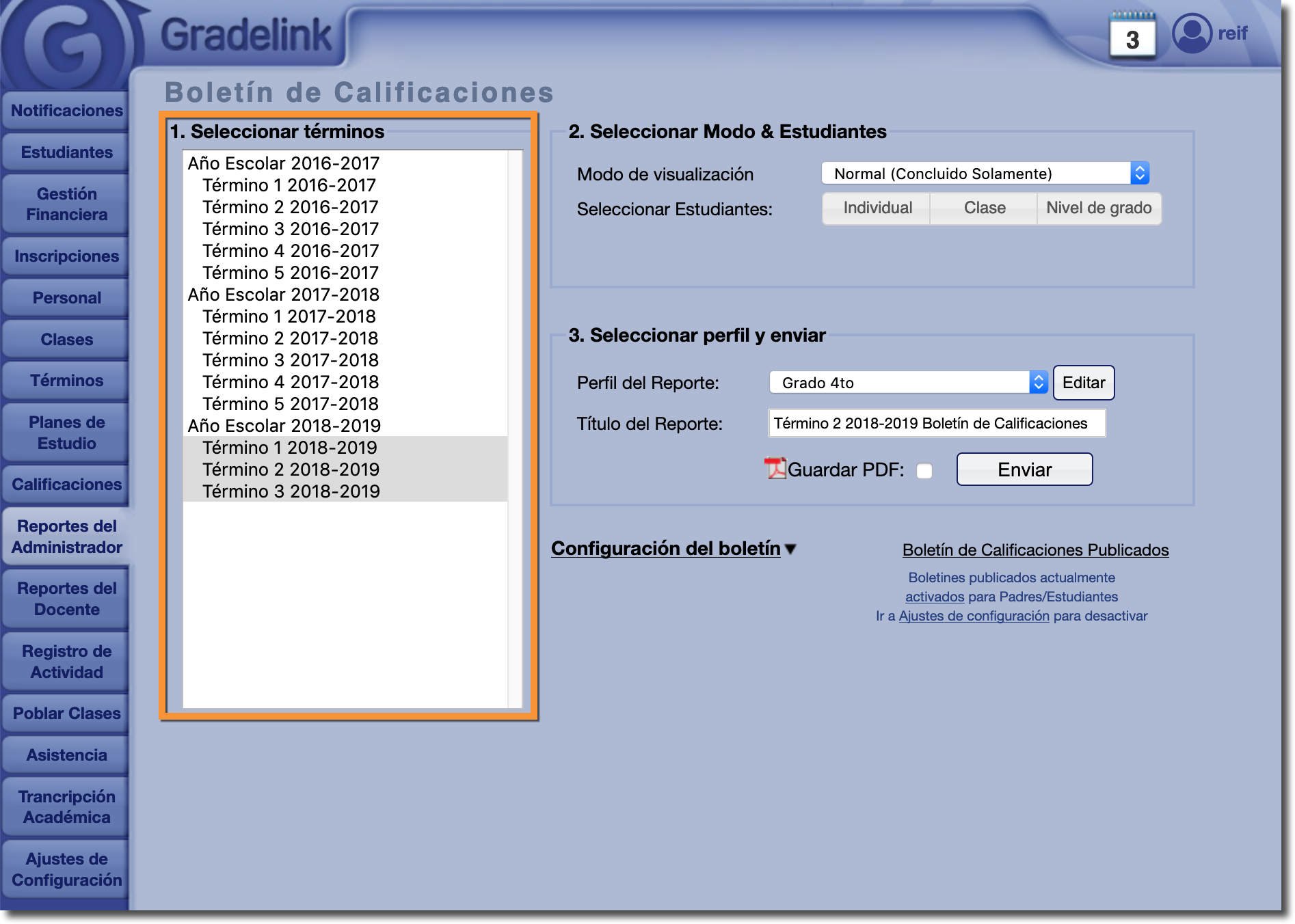This screenshot has height=924, width=1295.
Task: Choose Clase student selection
Action: 984,208
